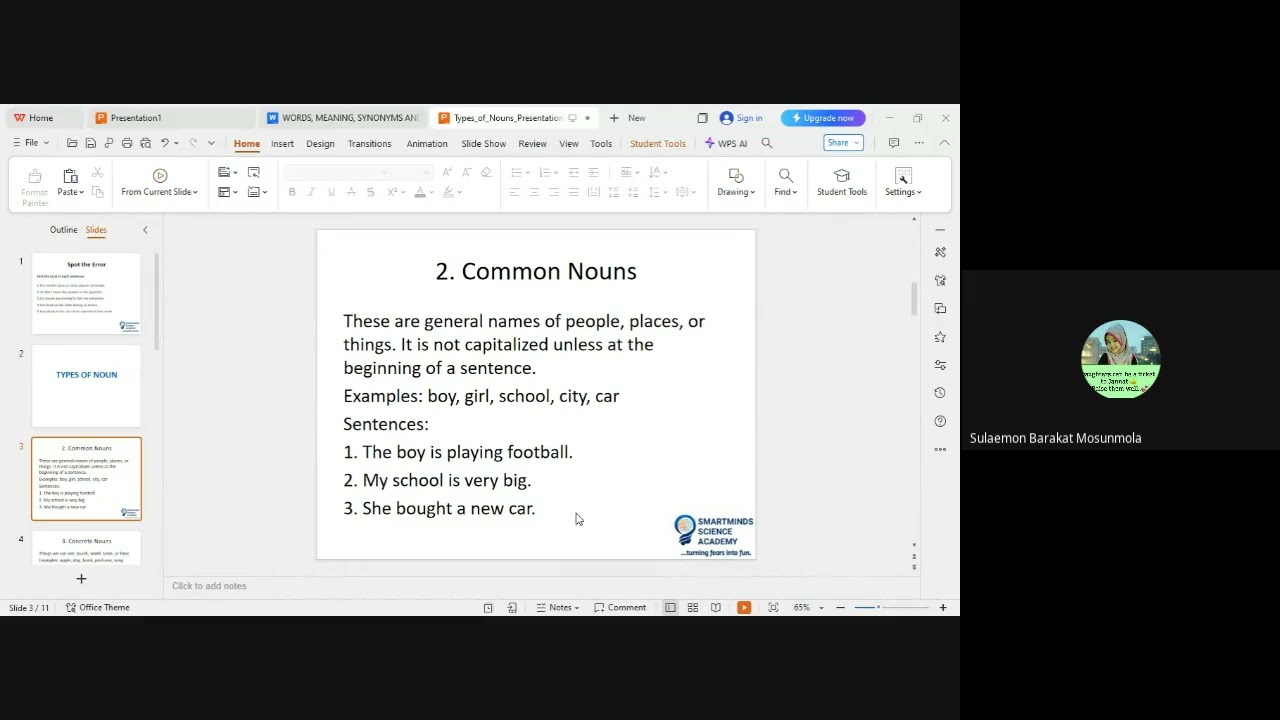The image size is (1280, 720).
Task: Click New tab button
Action: tap(628, 118)
